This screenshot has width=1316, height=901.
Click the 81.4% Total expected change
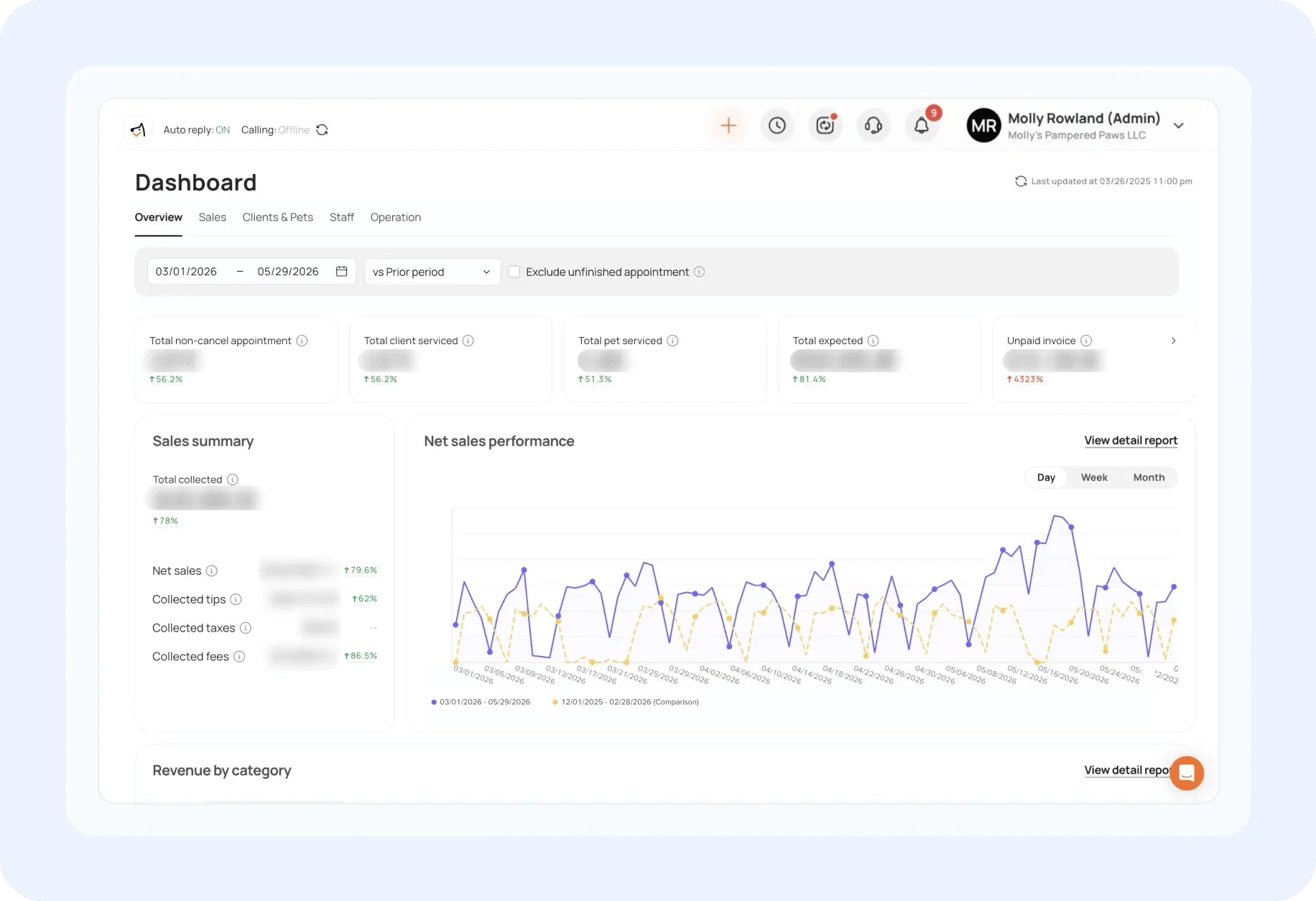[x=810, y=379]
